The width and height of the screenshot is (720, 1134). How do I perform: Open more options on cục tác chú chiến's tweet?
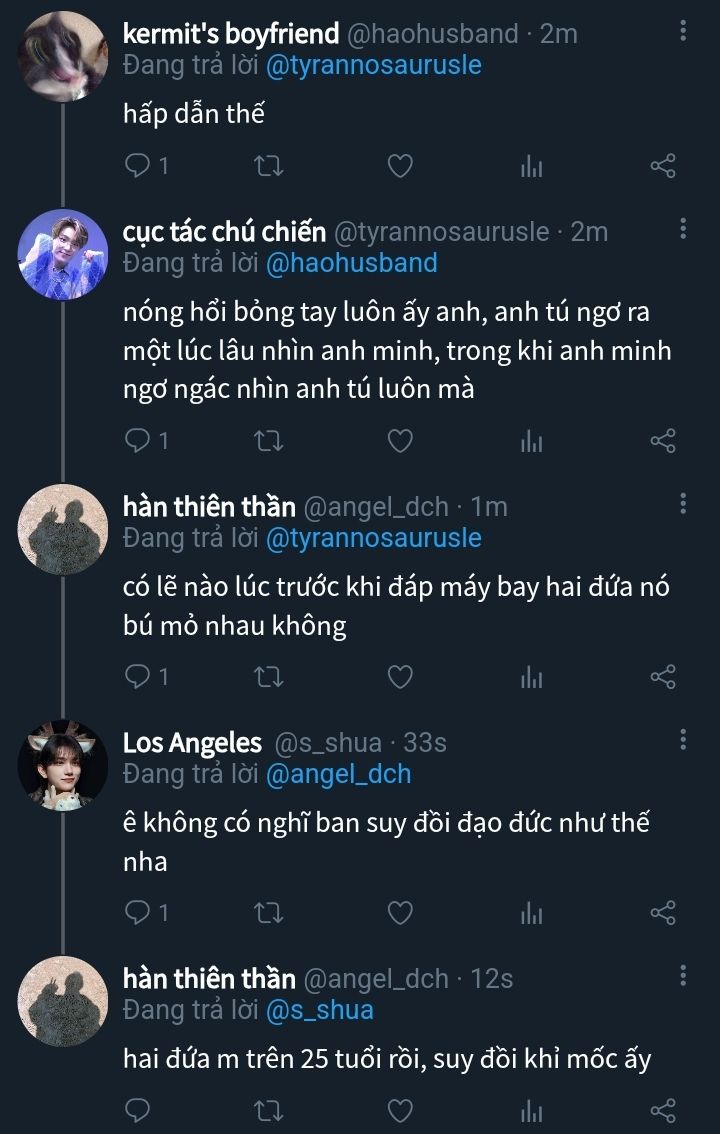coord(683,230)
